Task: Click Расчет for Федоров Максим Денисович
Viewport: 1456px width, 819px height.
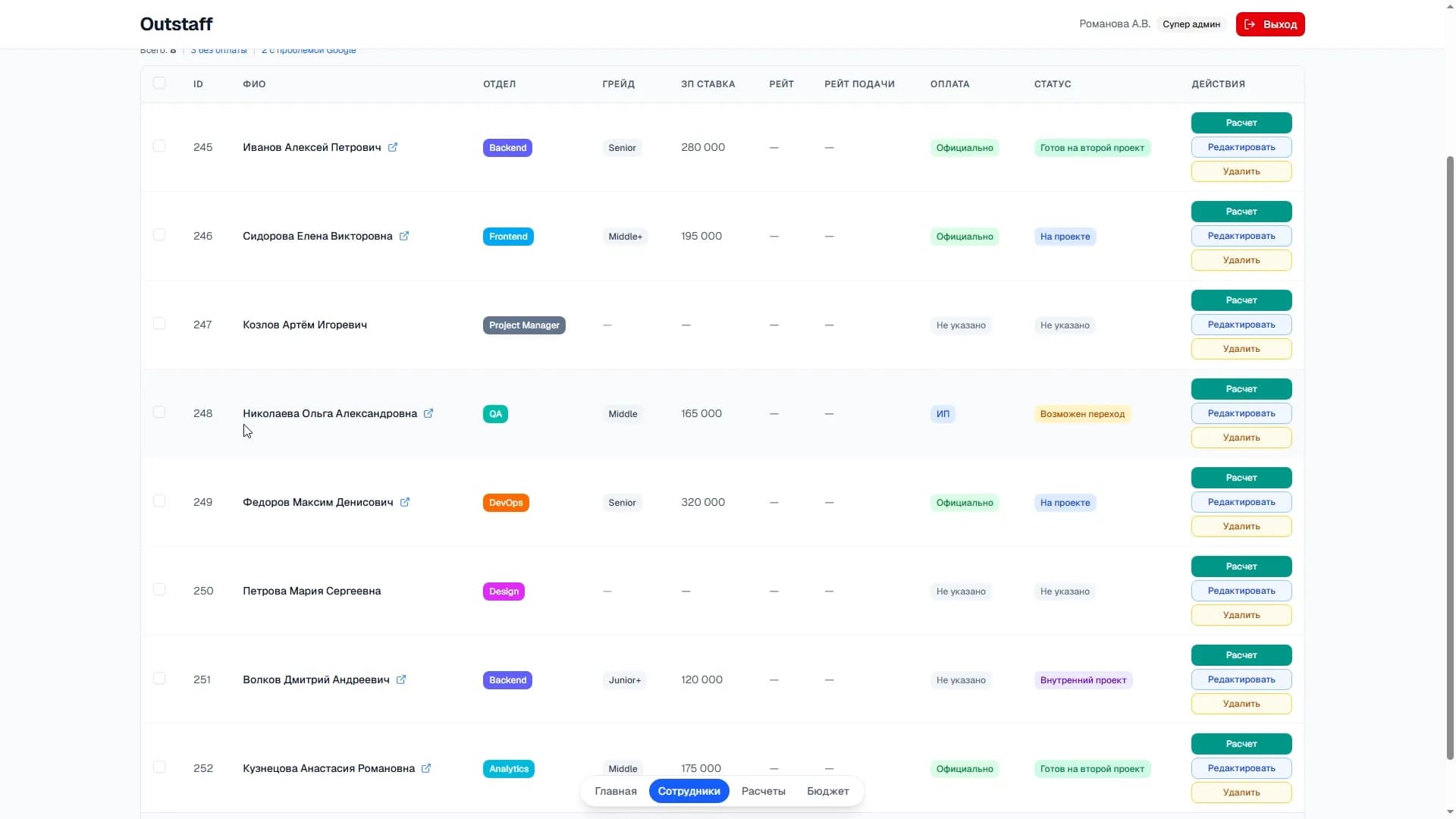Action: [1241, 478]
